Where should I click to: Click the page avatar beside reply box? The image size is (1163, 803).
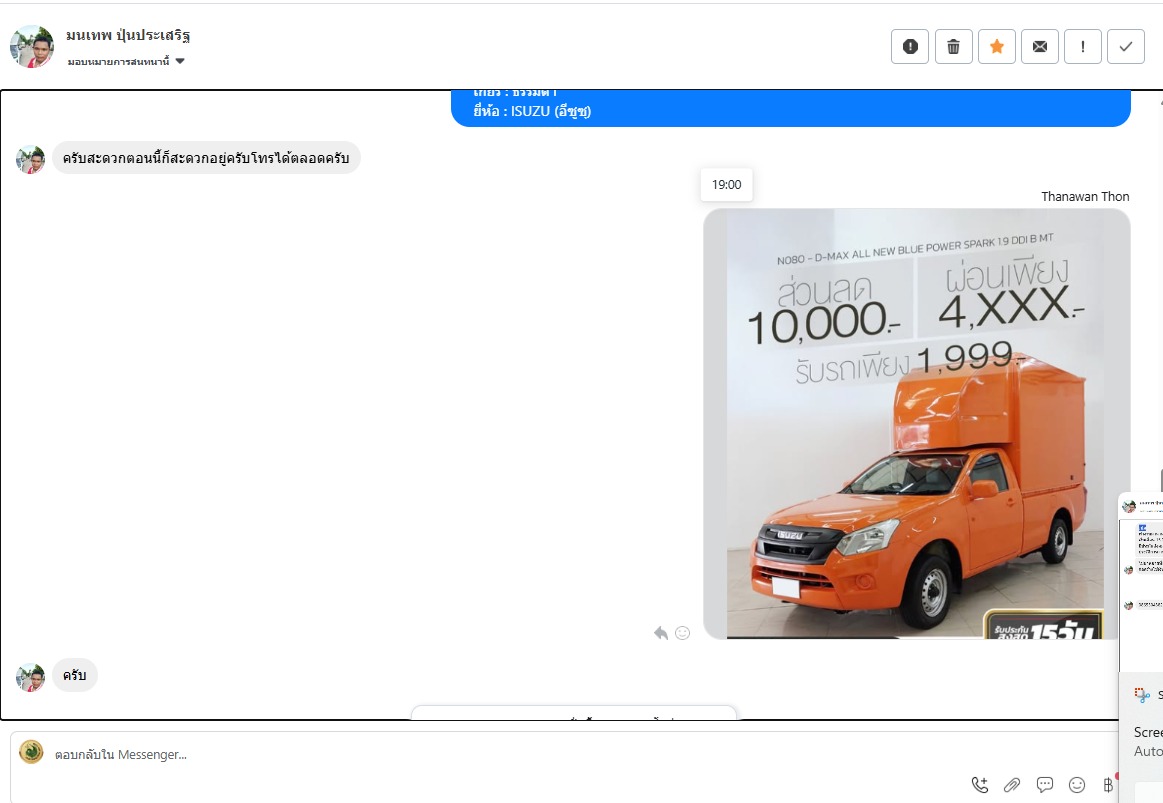coord(31,752)
